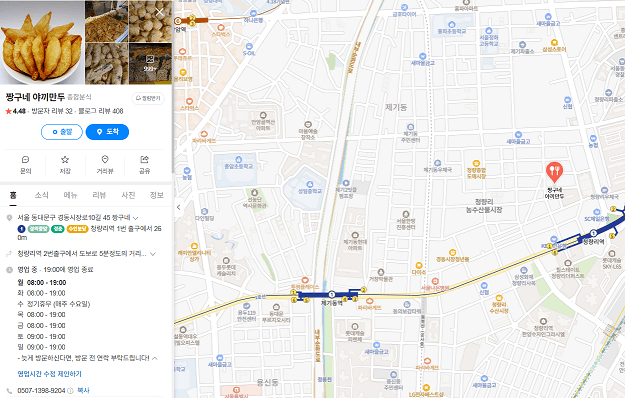The width and height of the screenshot is (625, 398).
Task: Set as destination with 도착 button
Action: coord(107,132)
